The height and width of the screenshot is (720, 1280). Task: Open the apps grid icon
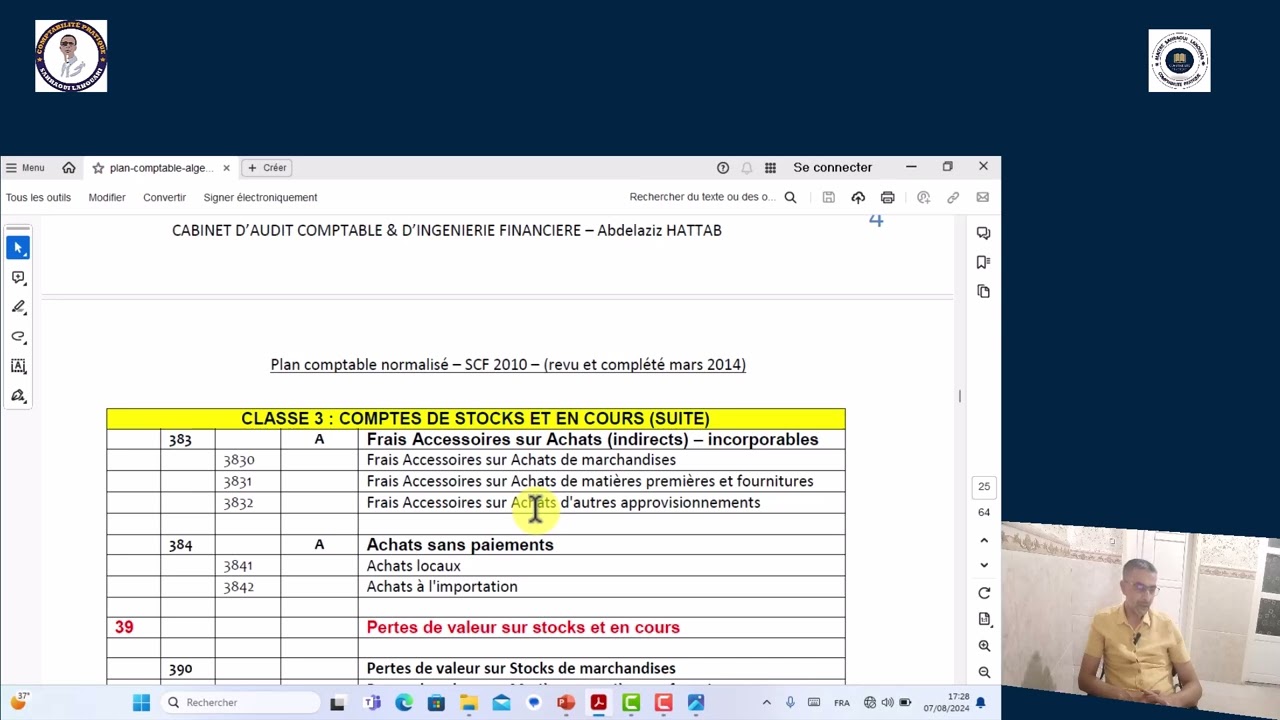pos(770,168)
